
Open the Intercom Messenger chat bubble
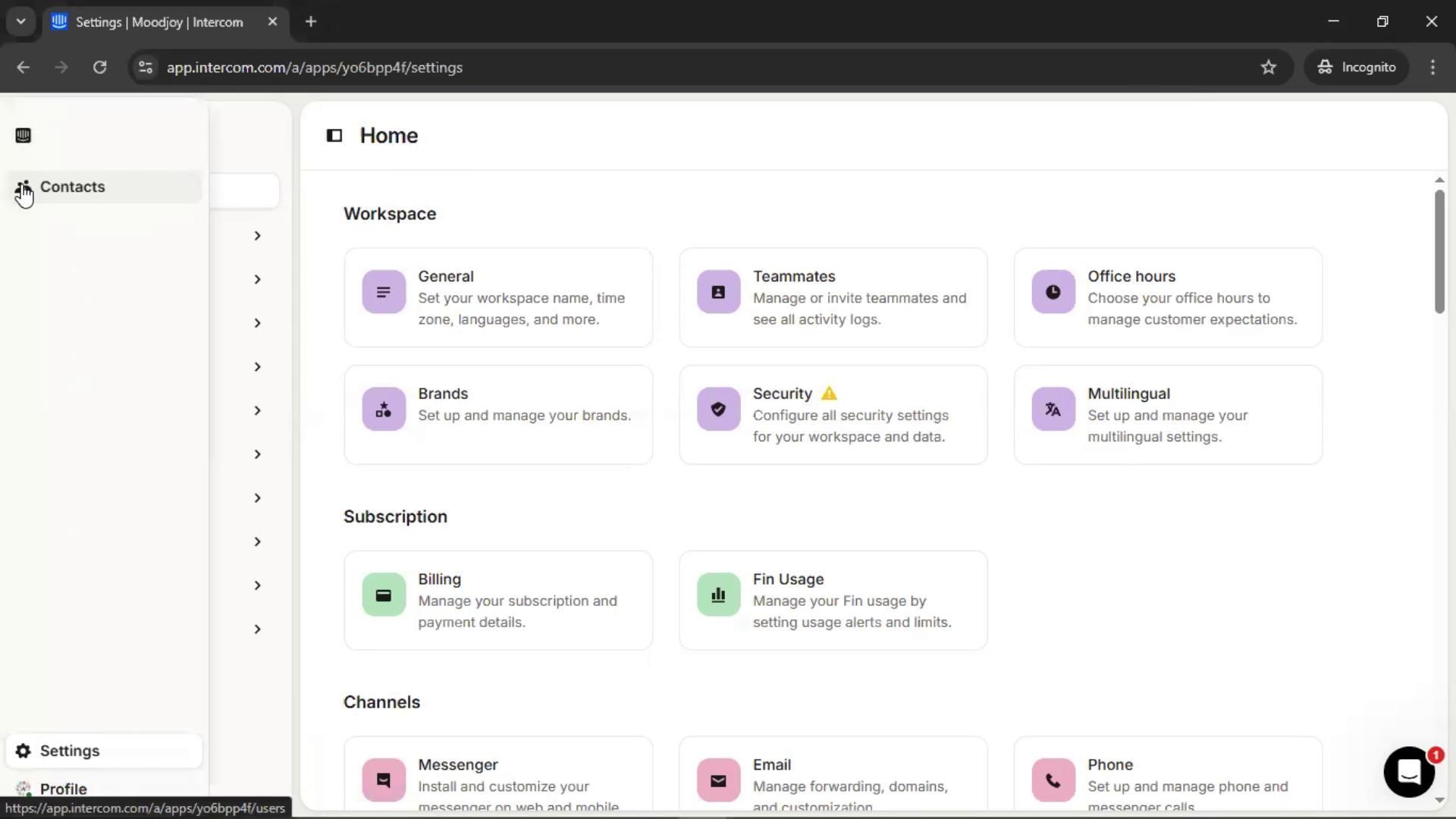click(x=1408, y=772)
